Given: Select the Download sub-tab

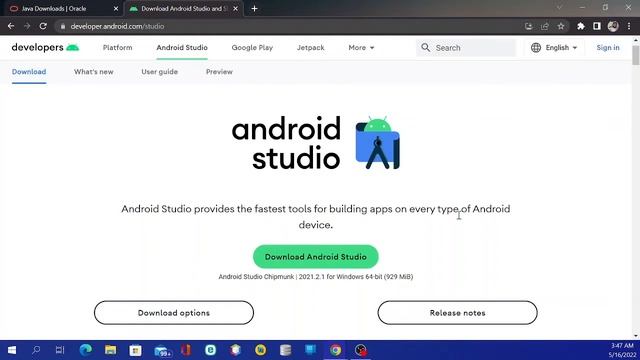Looking at the screenshot, I should pos(29,71).
